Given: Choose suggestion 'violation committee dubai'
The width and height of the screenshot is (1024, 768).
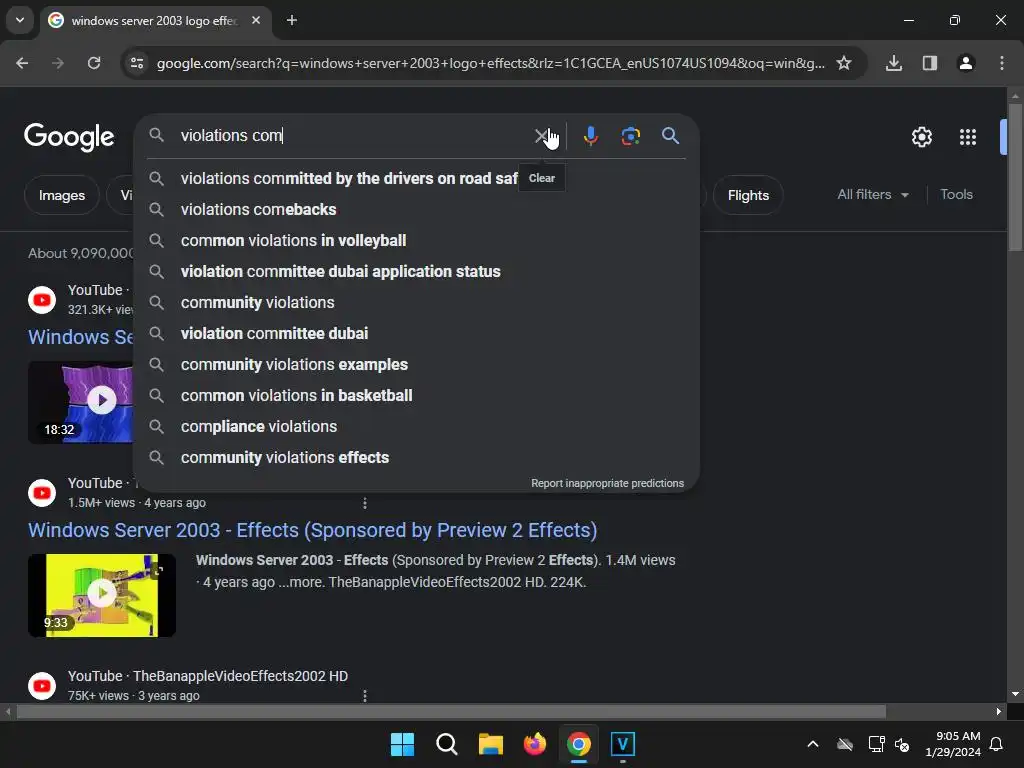Looking at the screenshot, I should coord(416,334).
